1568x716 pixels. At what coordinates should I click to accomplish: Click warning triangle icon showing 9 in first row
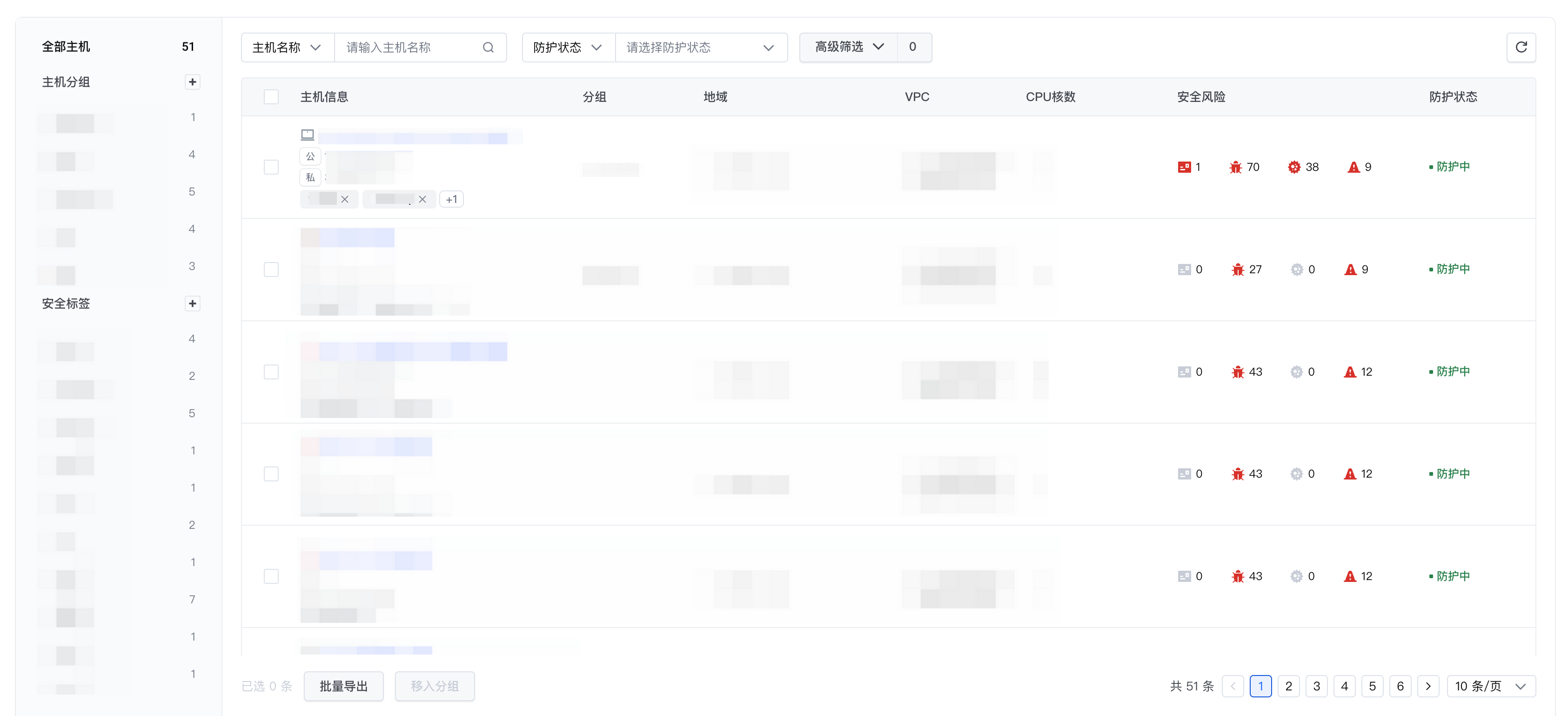[1353, 167]
